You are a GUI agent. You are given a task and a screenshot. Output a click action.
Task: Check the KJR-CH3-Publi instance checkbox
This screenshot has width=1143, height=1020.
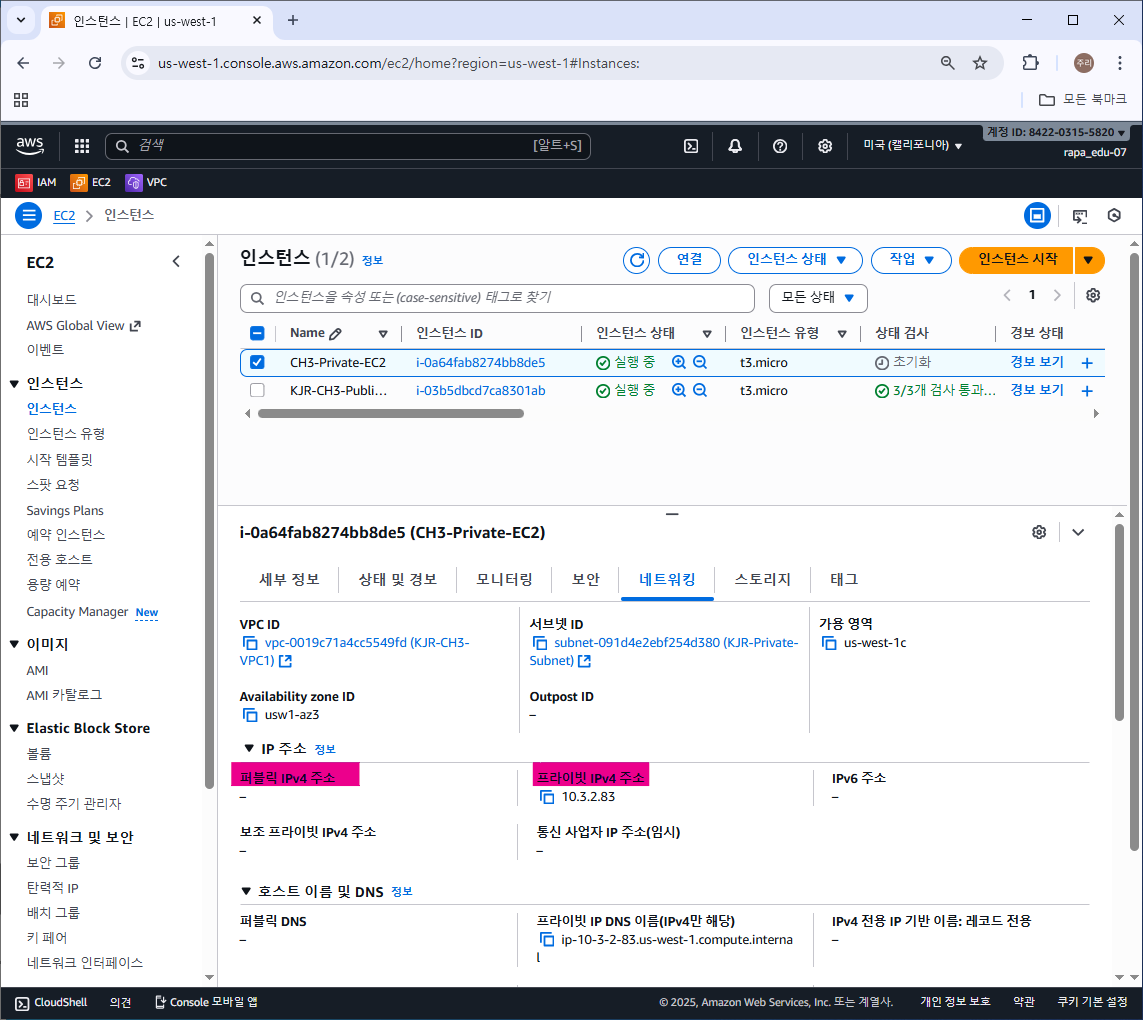[x=257, y=390]
